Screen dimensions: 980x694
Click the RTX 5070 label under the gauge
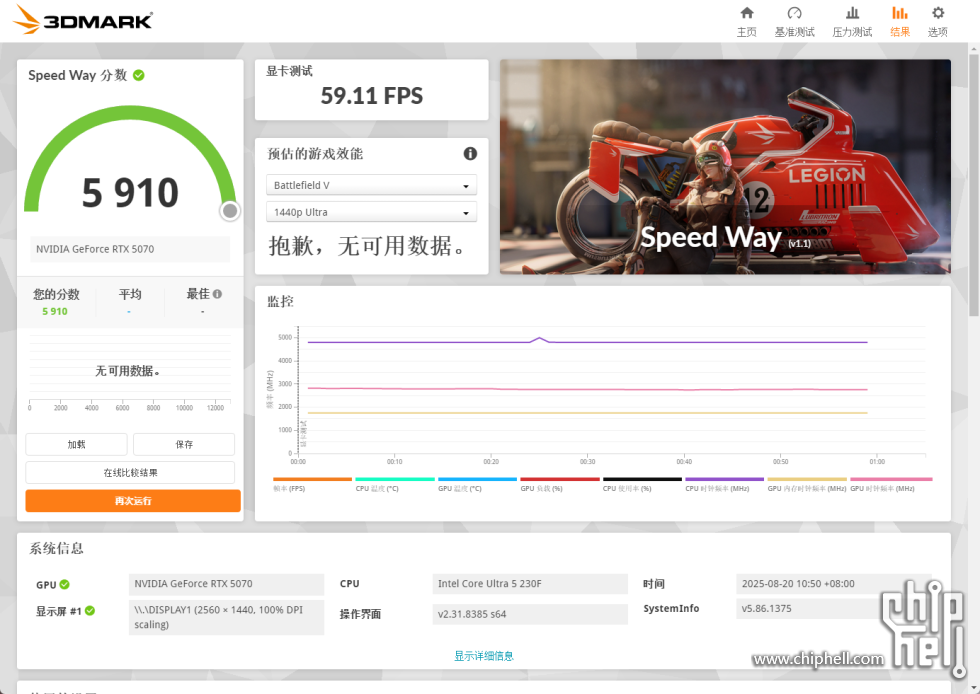coord(130,249)
